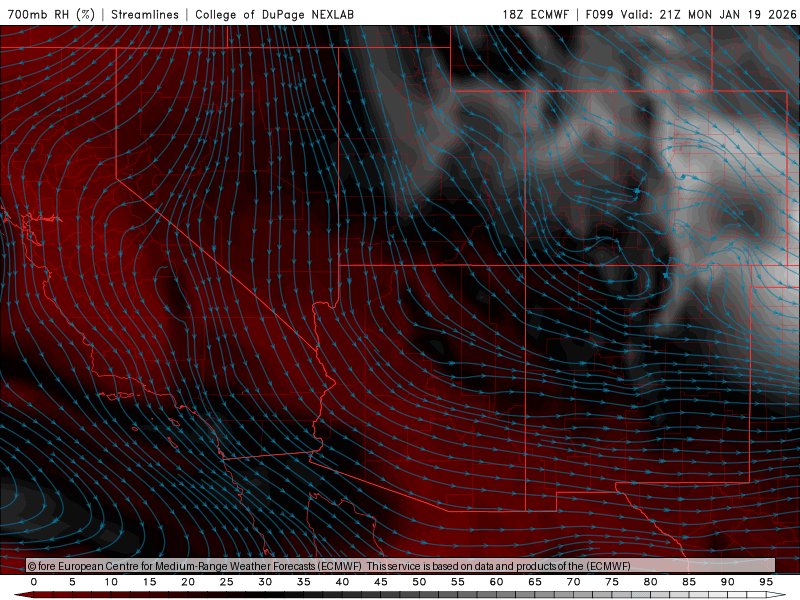This screenshot has height=600, width=800.
Task: Select the "80" scale label
Action: click(651, 582)
